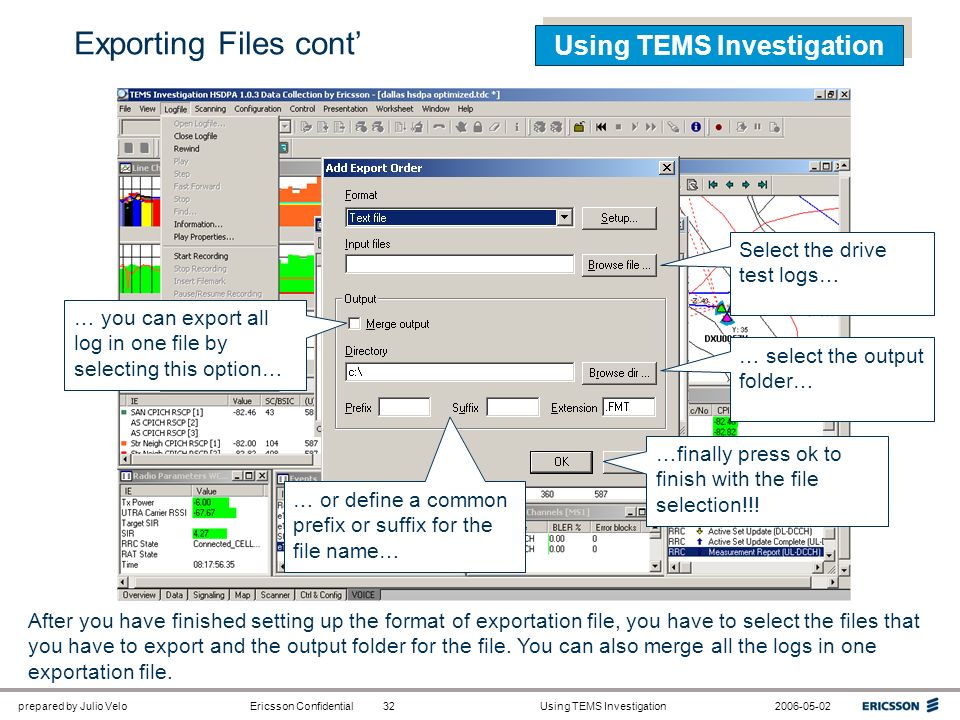Open the Format dropdown arrow

pos(564,217)
